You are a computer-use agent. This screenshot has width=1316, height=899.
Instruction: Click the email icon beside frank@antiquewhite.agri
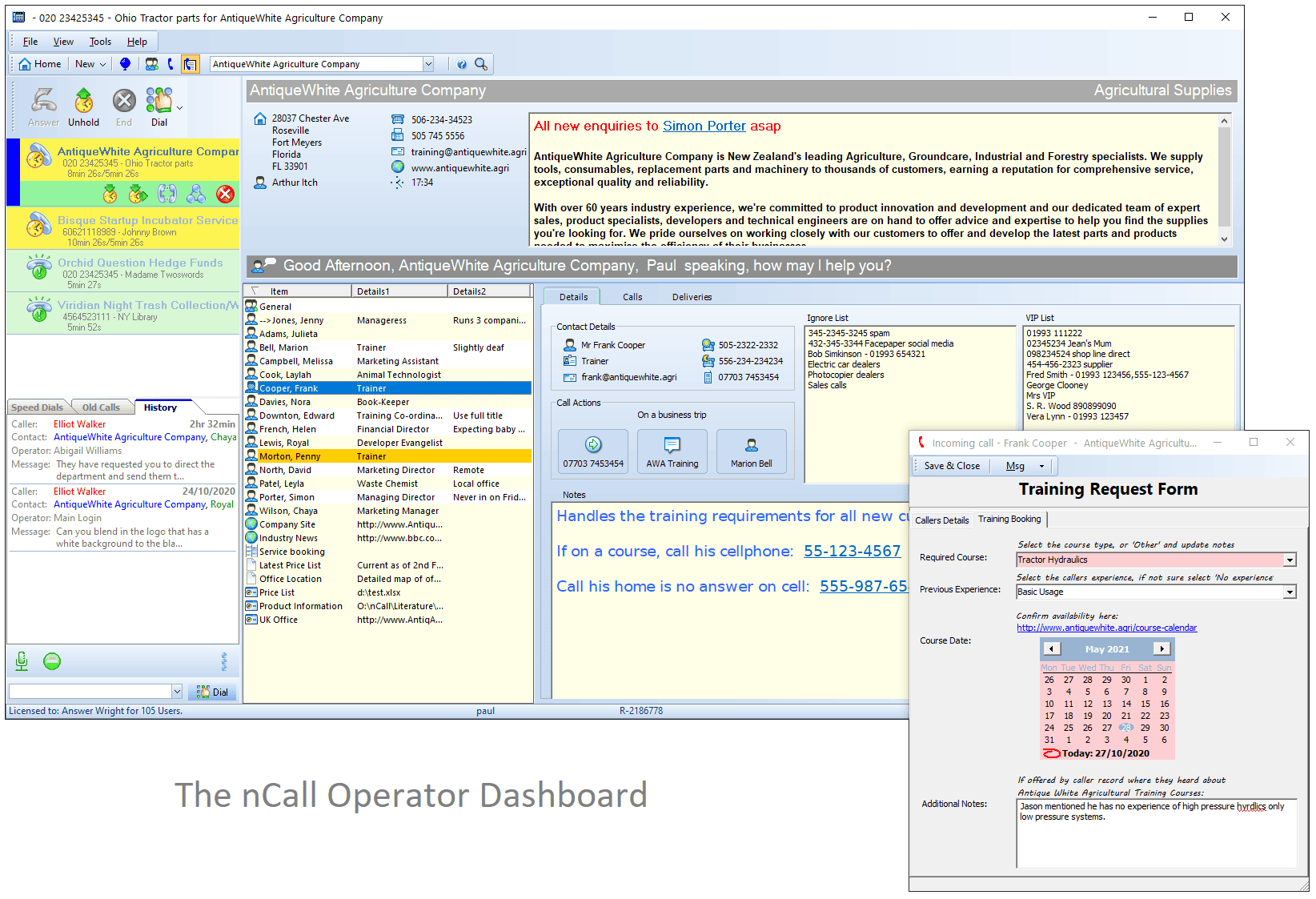point(570,377)
